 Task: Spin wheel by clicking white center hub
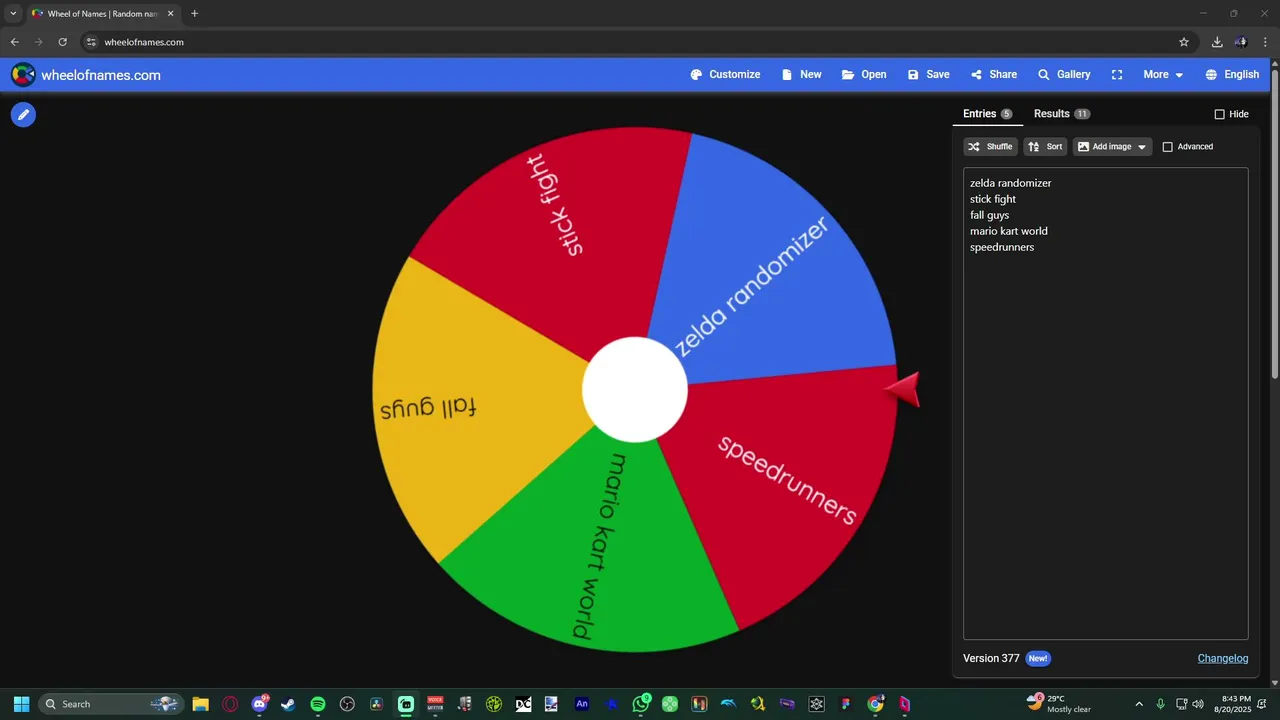click(635, 390)
